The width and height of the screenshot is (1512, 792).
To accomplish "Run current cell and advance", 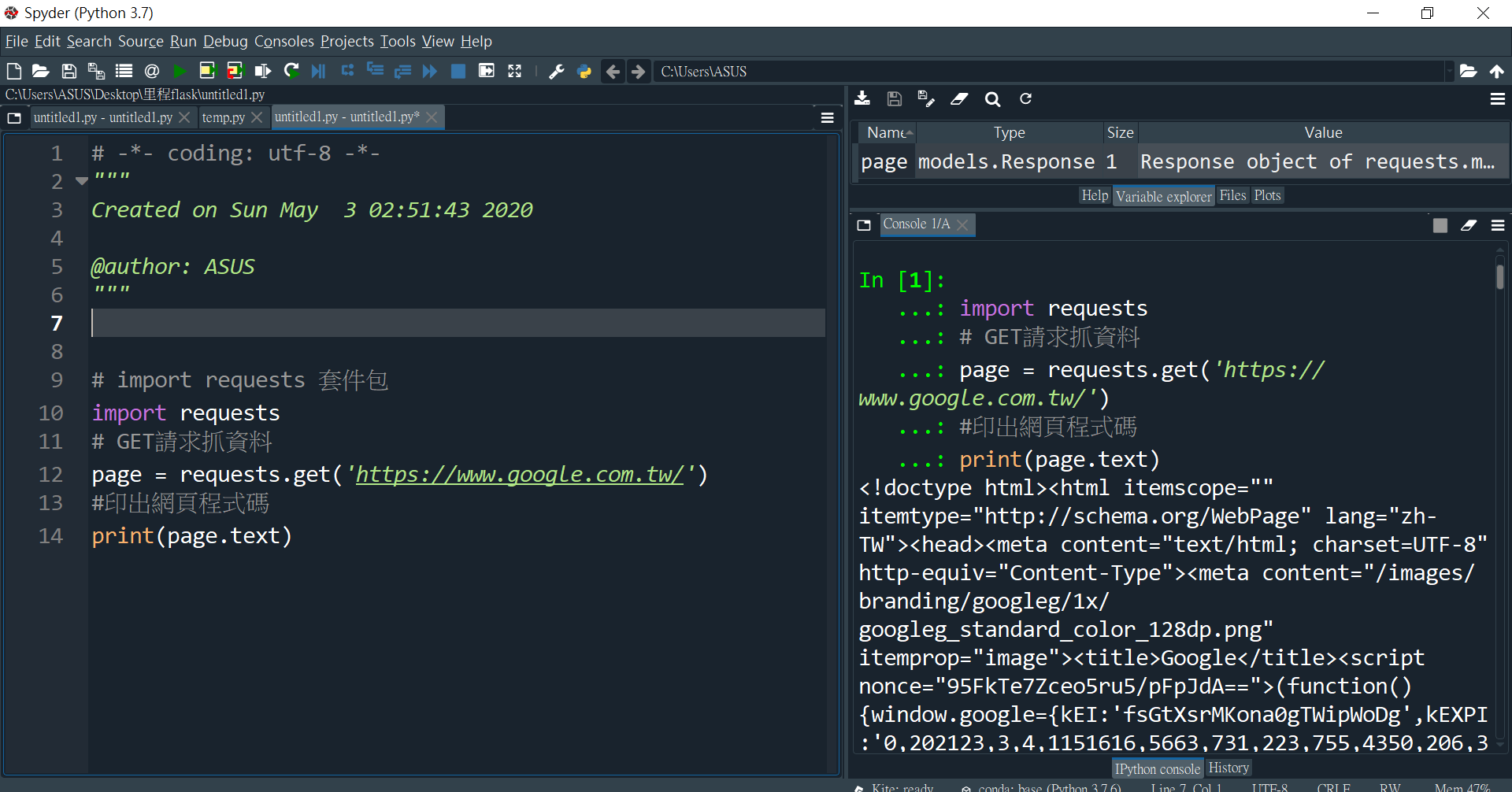I will (235, 71).
